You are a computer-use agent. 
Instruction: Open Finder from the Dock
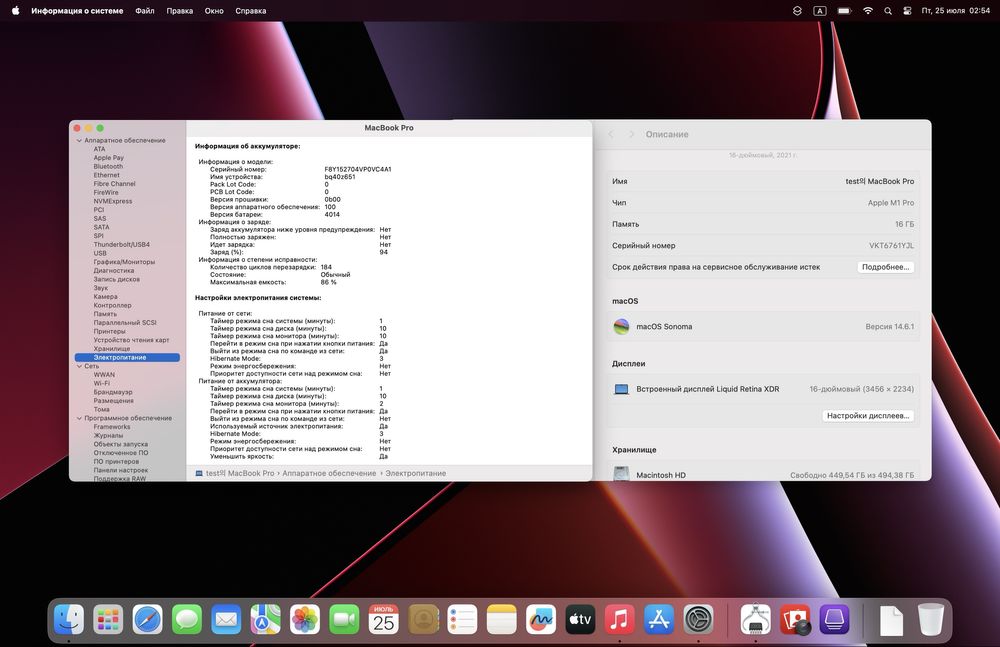tap(69, 619)
